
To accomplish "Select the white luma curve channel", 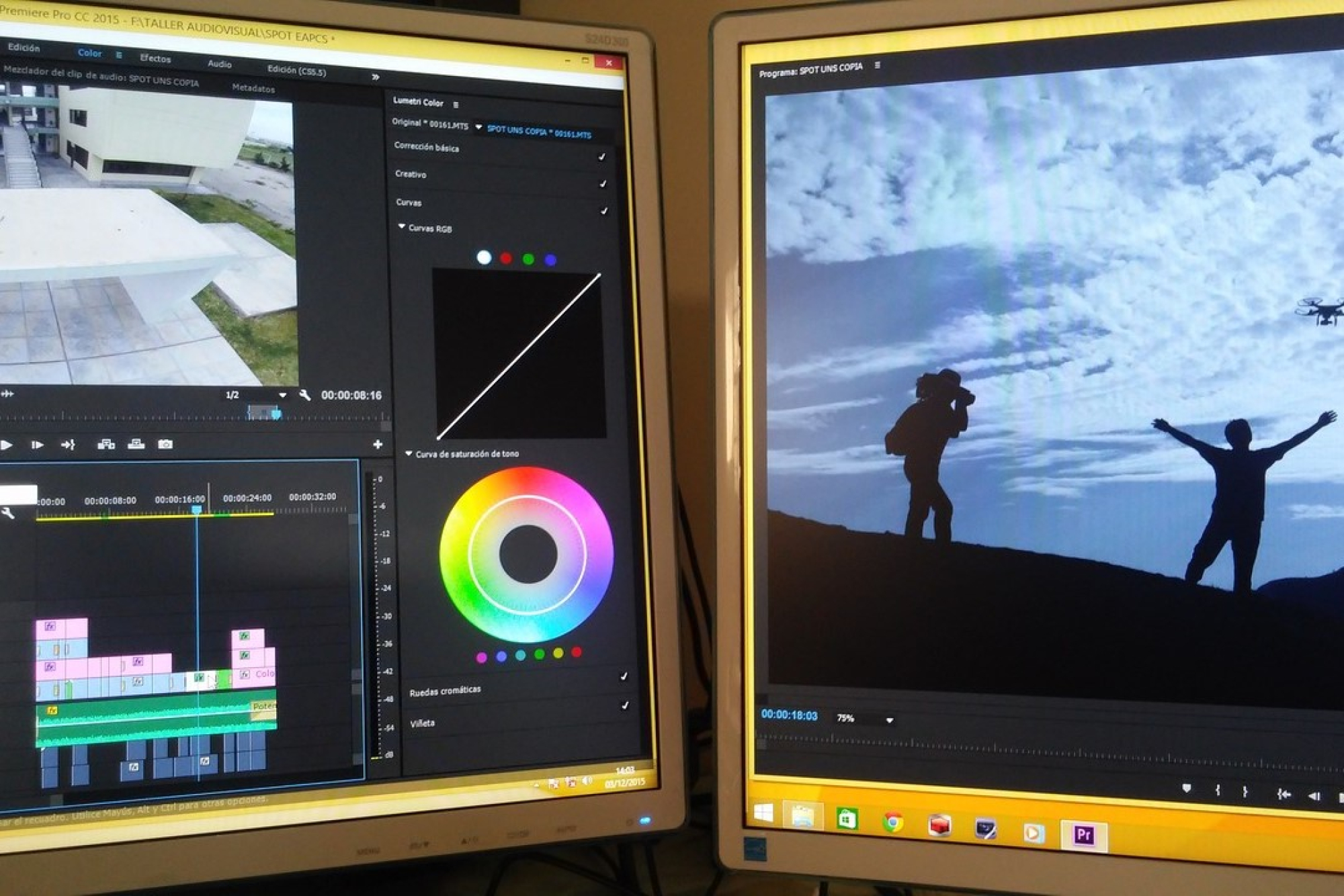I will pos(484,257).
